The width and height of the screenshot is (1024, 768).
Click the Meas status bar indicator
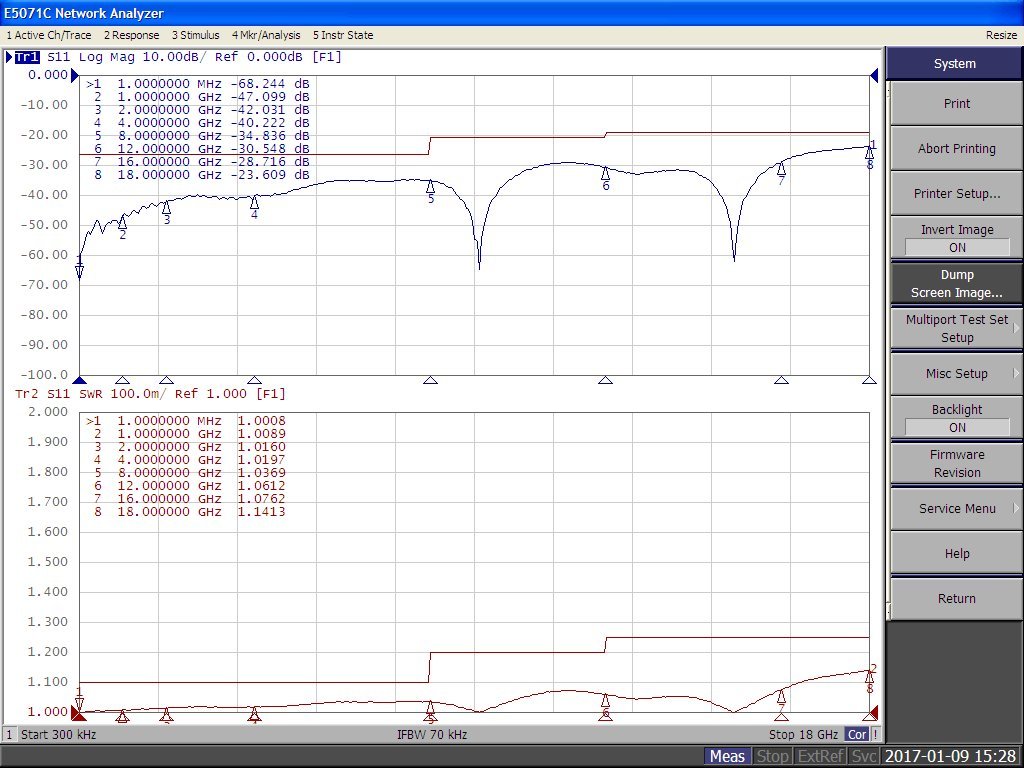pyautogui.click(x=727, y=756)
